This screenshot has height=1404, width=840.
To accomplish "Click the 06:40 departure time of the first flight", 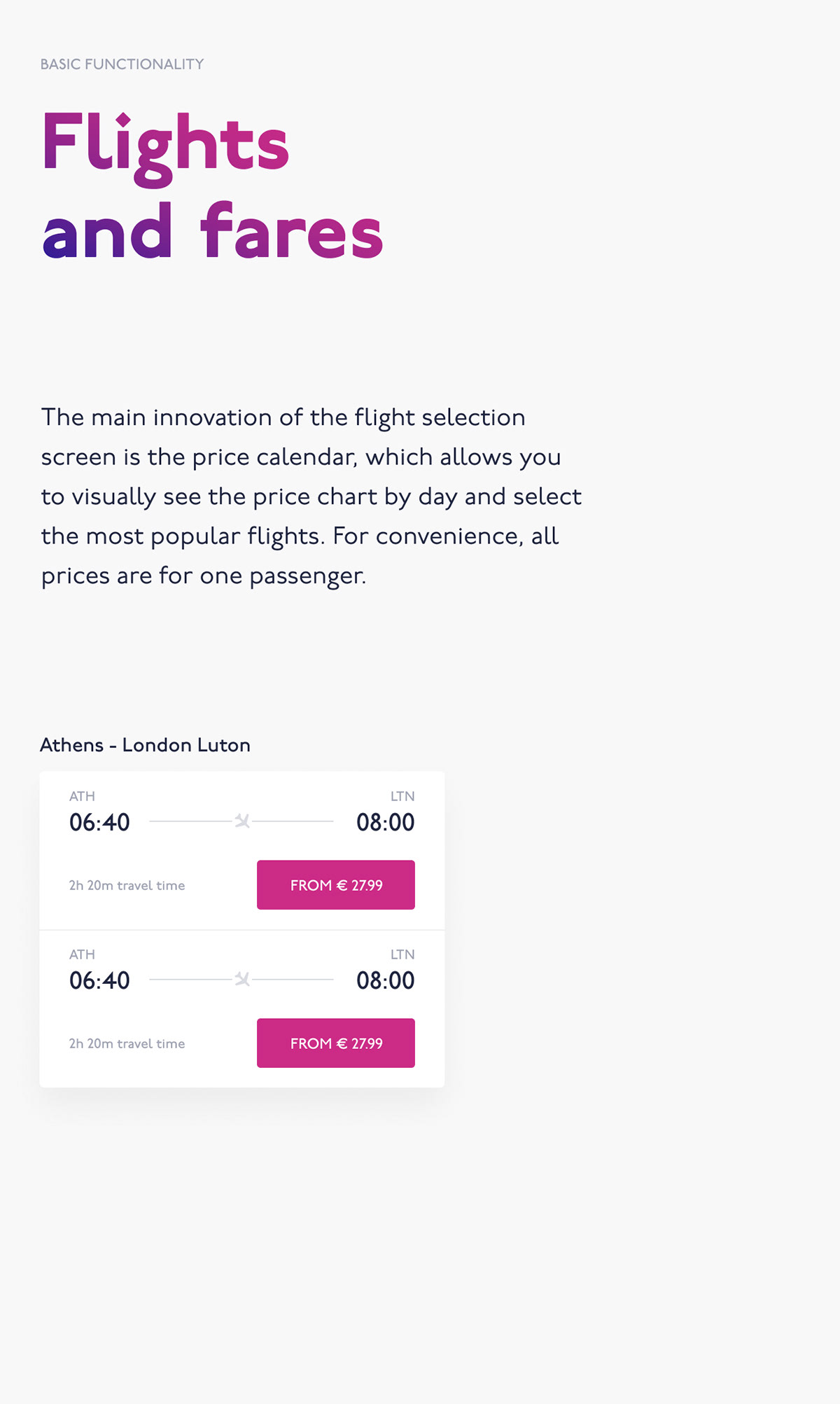I will [99, 822].
